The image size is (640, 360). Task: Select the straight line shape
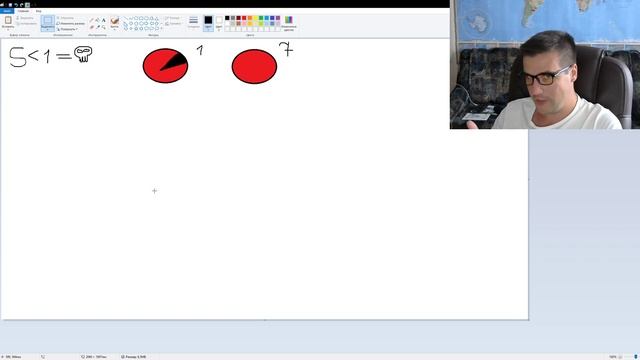coord(125,18)
